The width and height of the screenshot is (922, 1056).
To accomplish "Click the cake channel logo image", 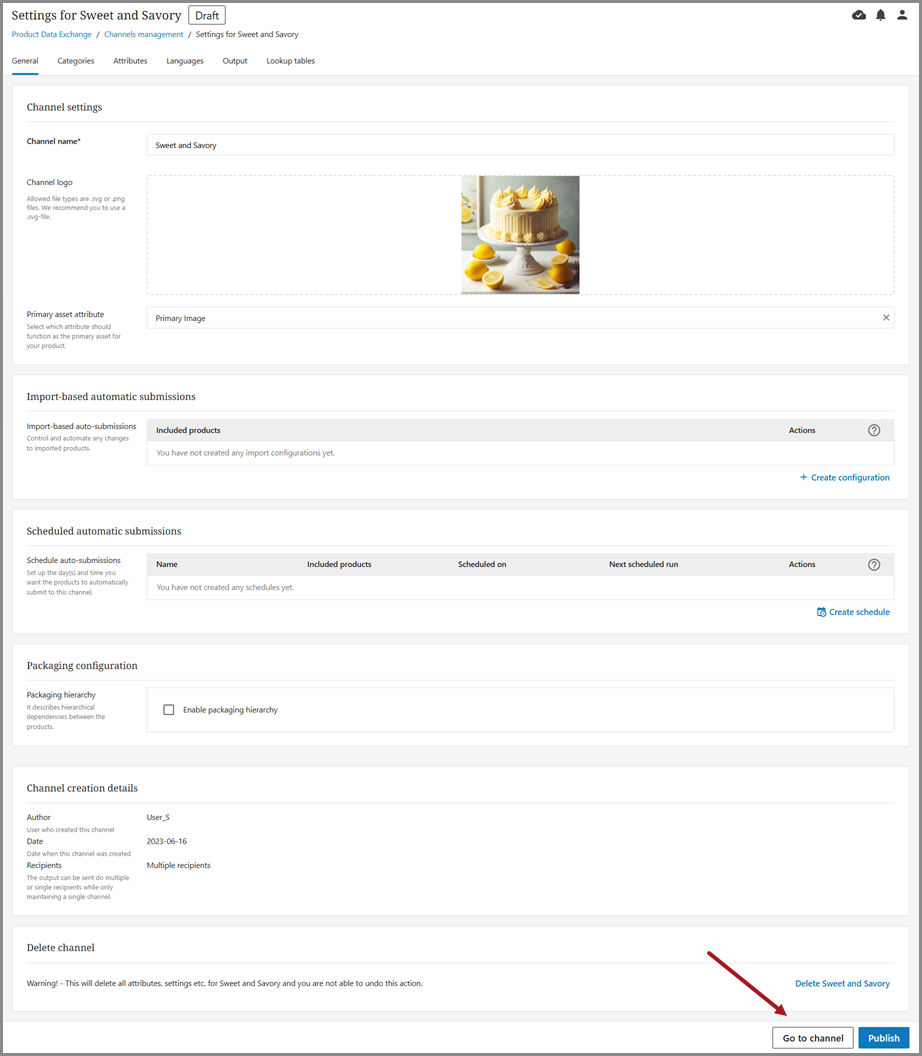I will 520,235.
